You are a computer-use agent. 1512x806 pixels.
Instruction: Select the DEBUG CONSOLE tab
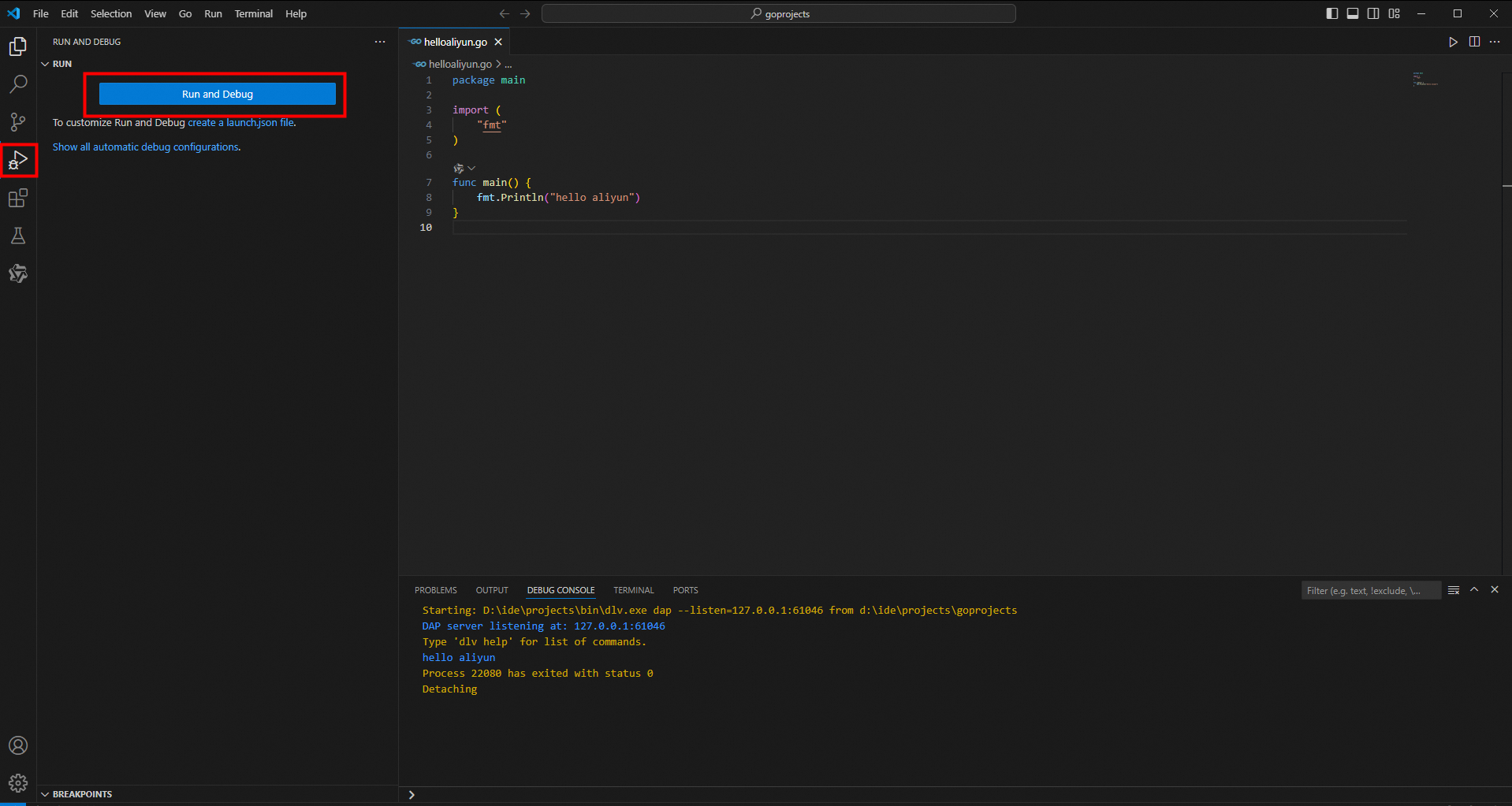[x=561, y=590]
